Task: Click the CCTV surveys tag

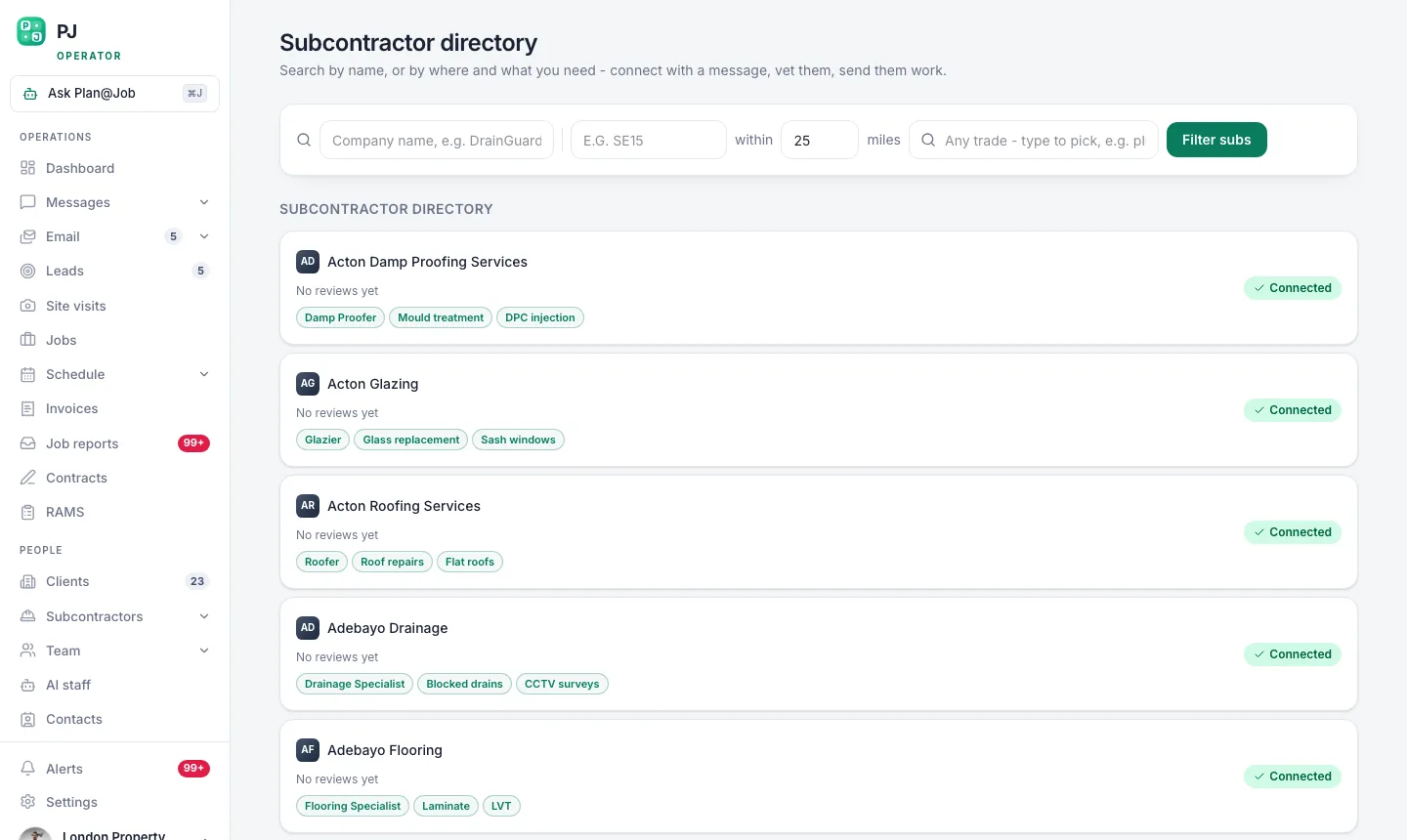Action: pyautogui.click(x=562, y=684)
